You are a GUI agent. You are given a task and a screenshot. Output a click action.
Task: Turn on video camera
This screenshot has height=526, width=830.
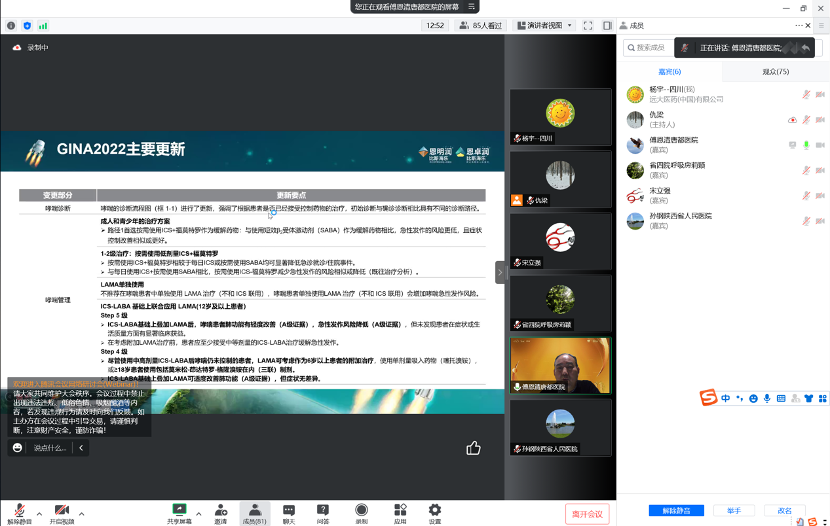(x=61, y=510)
